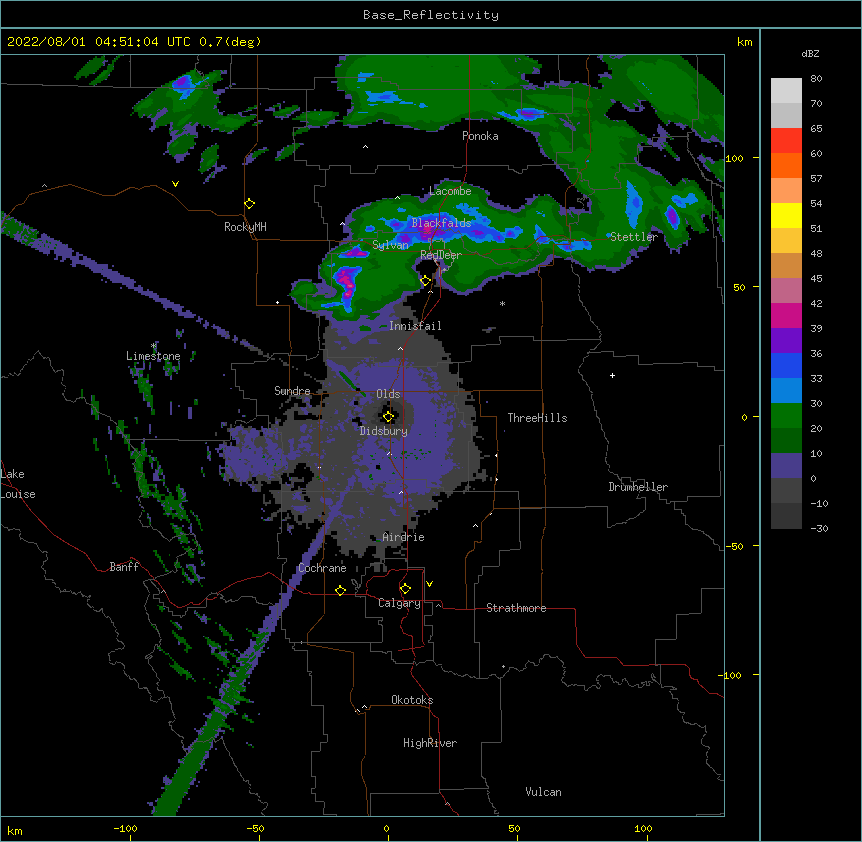Click the Vulcan city label
Image resolution: width=862 pixels, height=842 pixels.
(x=543, y=792)
